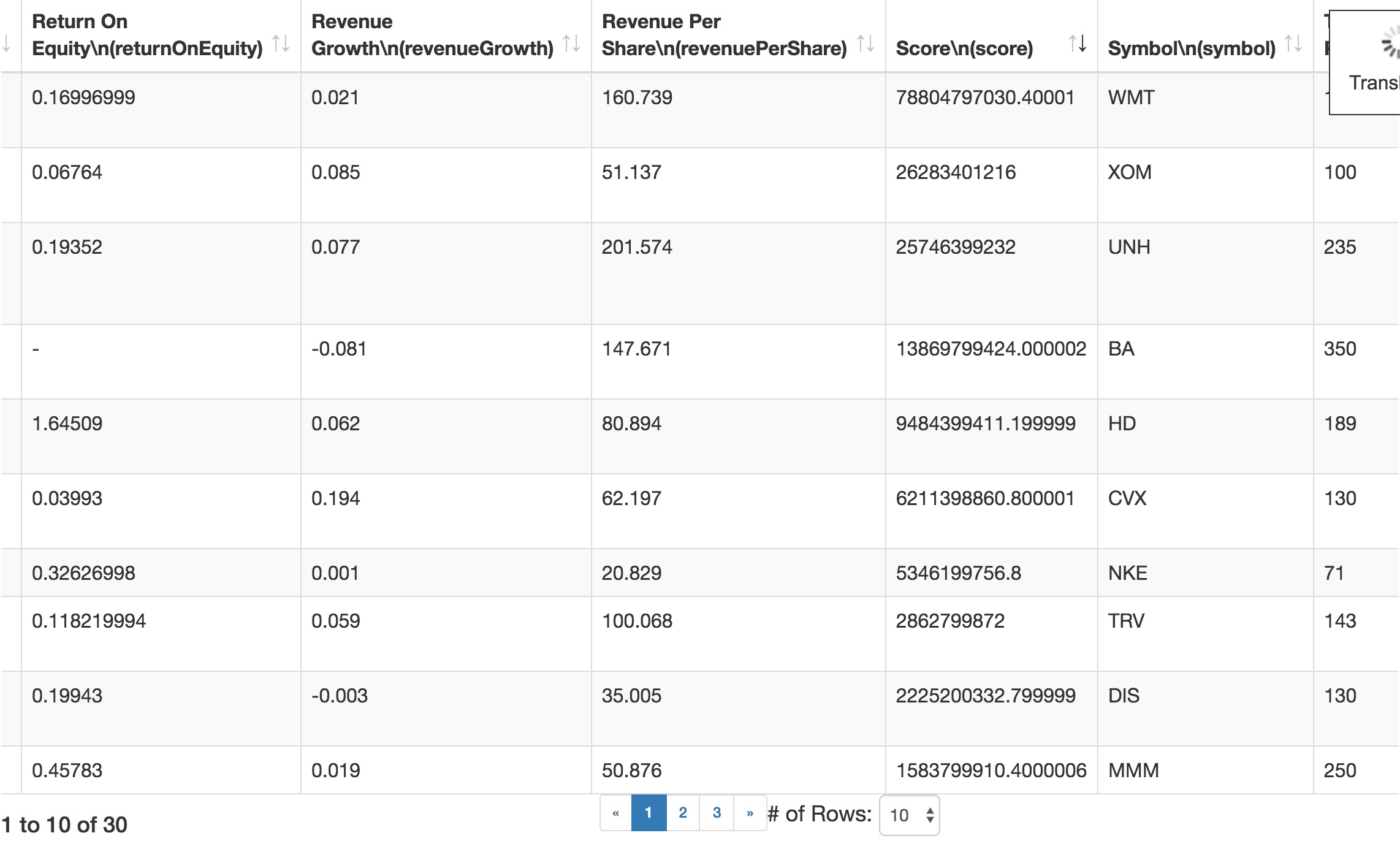This screenshot has width=1400, height=841.
Task: Select the UNH score value cell
Action: (x=956, y=247)
